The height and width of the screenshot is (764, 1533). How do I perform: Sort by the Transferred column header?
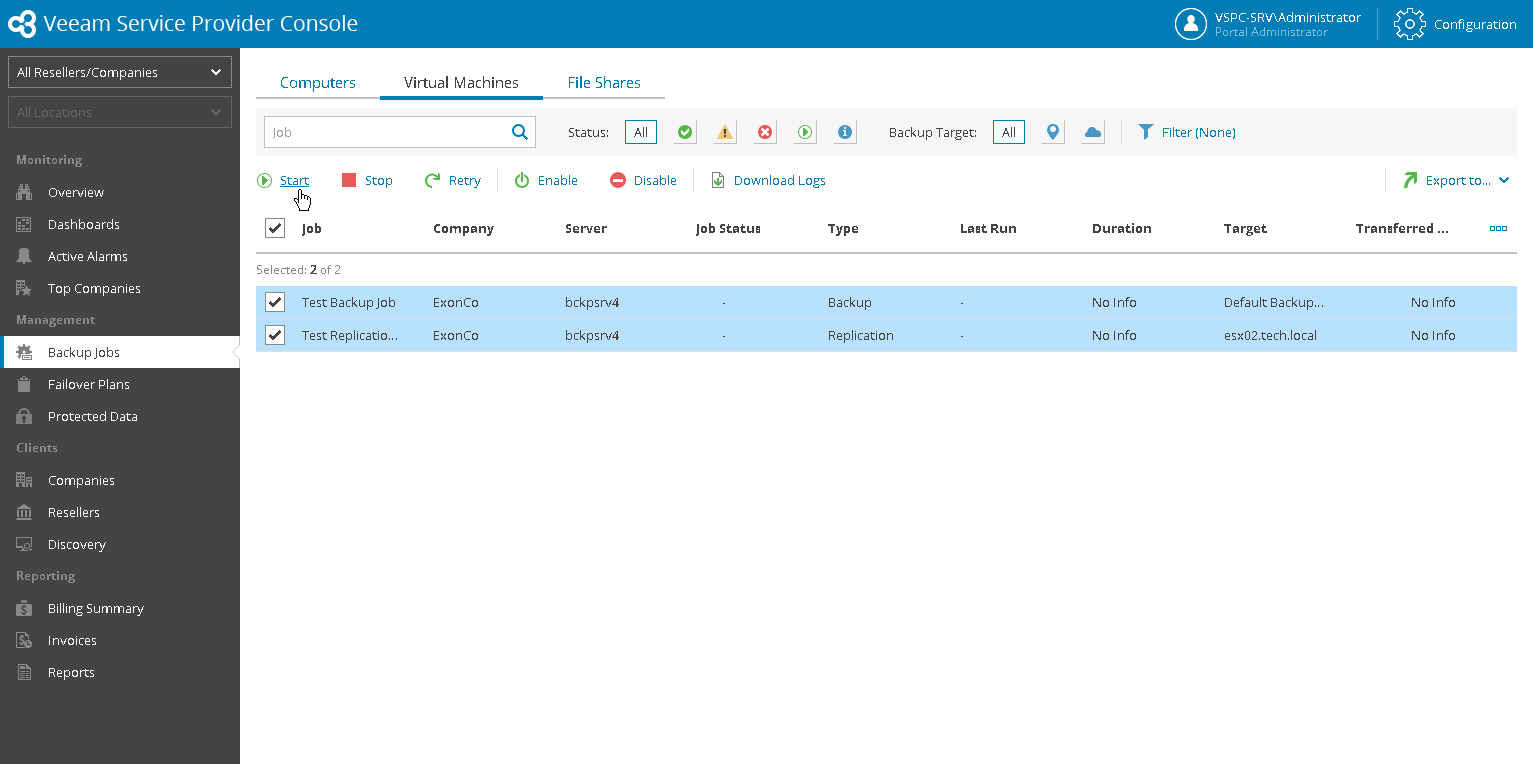[x=1402, y=228]
